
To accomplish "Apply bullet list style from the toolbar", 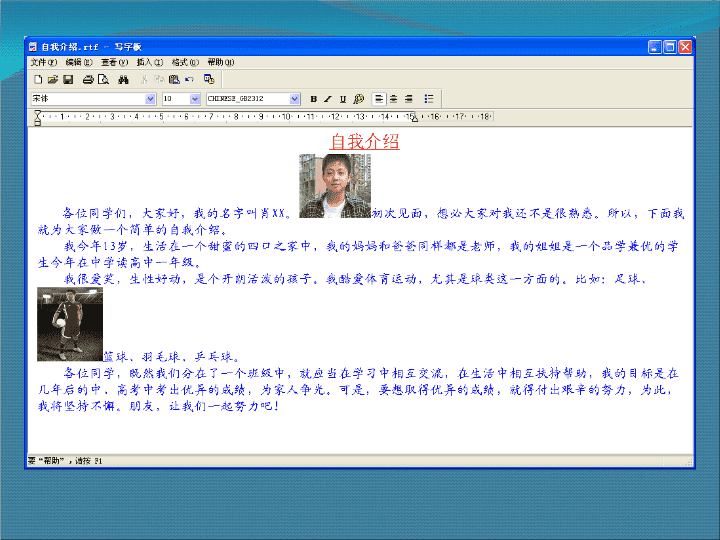I will tap(429, 99).
